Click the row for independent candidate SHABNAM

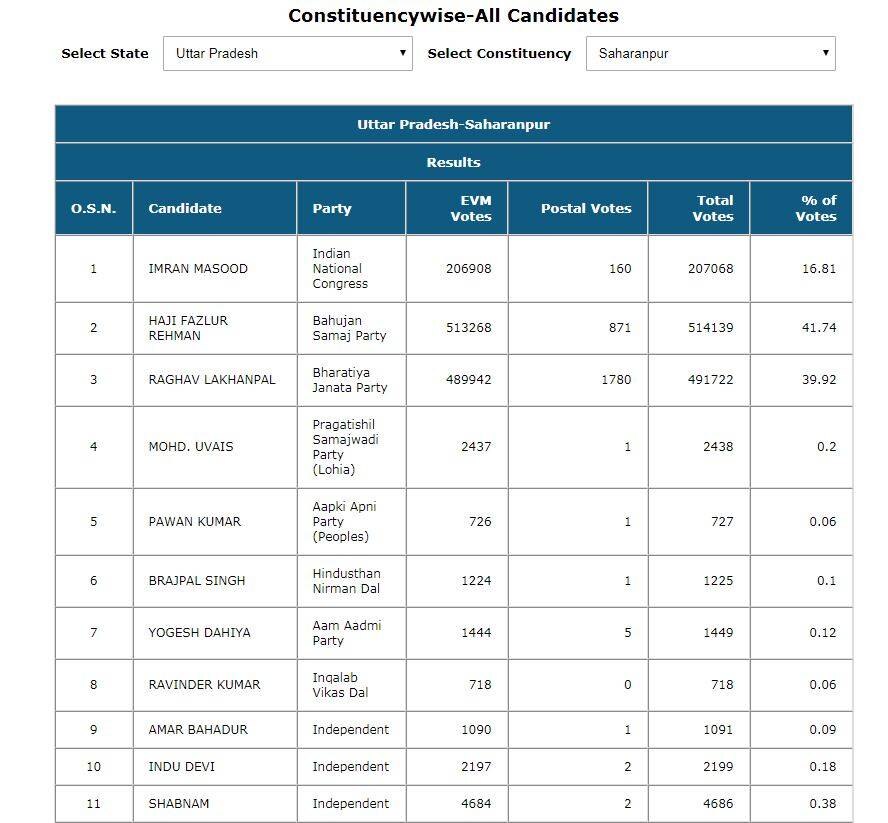455,803
